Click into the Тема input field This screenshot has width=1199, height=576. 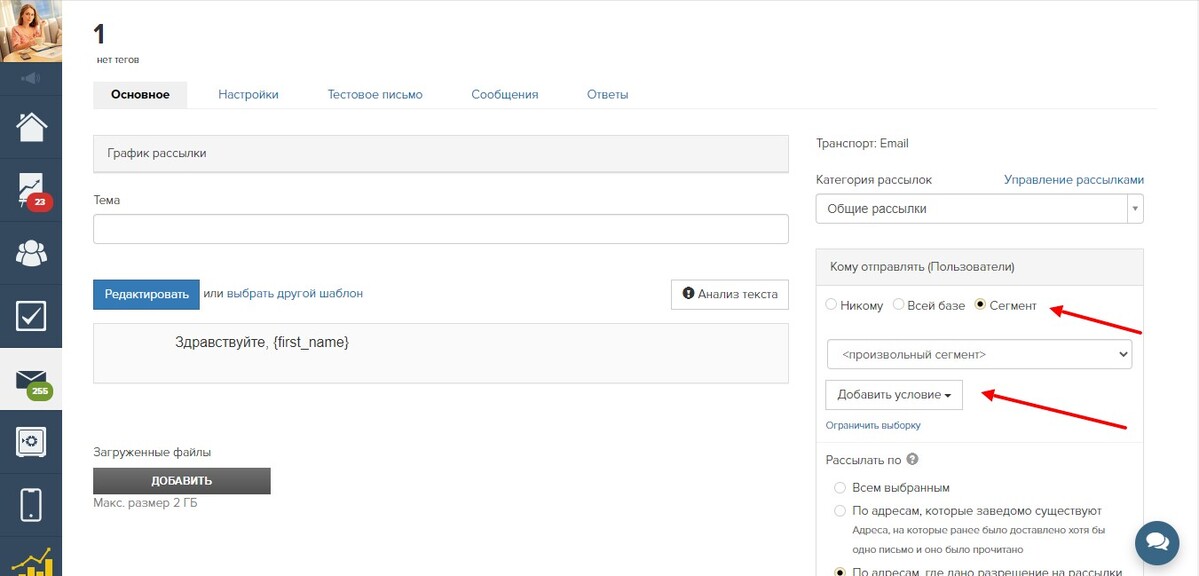coord(440,229)
